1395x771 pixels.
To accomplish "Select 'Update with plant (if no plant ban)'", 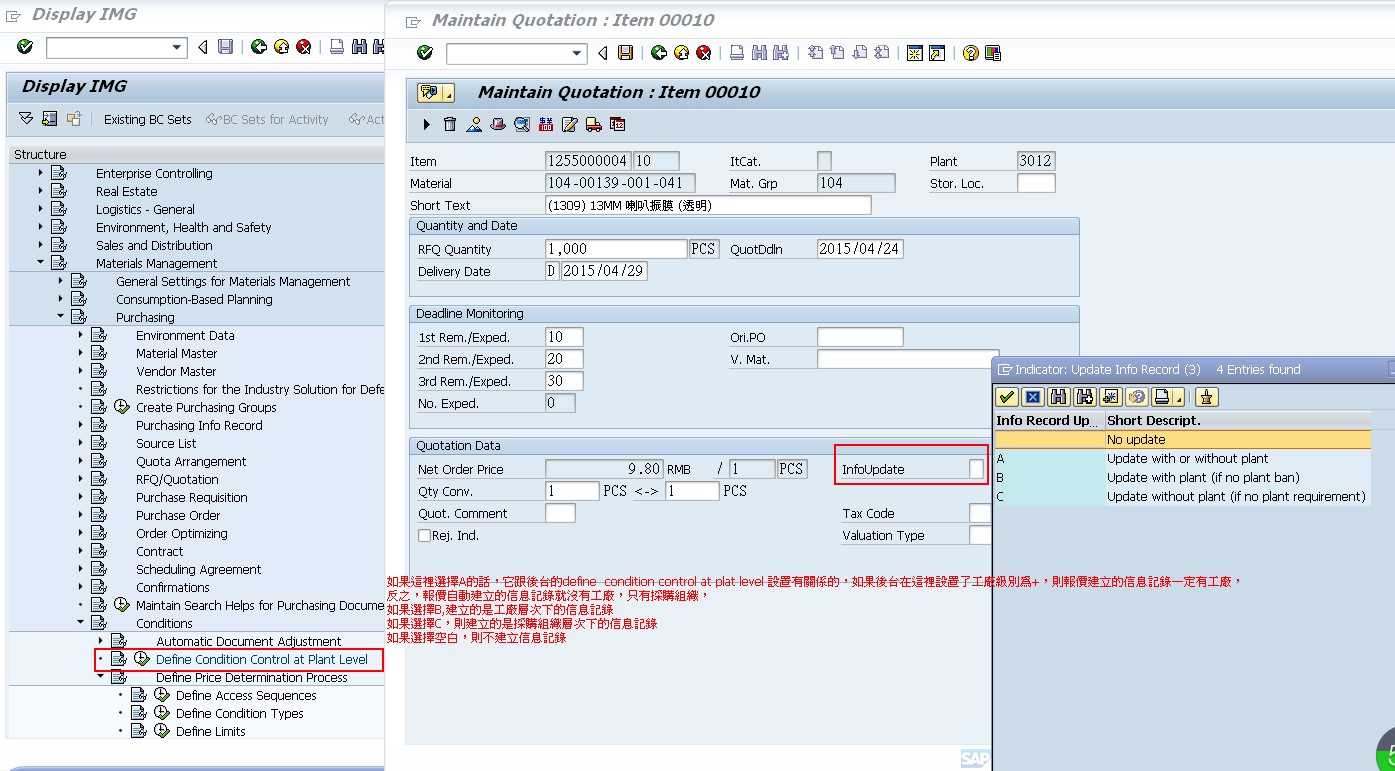I will pos(1182,477).
